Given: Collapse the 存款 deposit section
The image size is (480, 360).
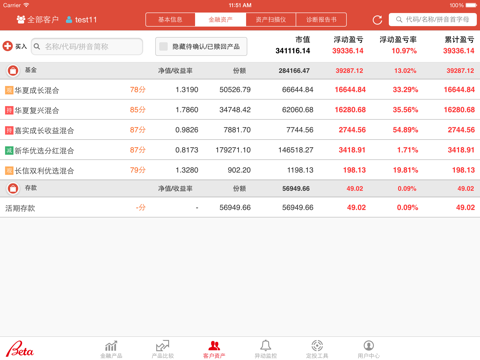Looking at the screenshot, I should (13, 188).
